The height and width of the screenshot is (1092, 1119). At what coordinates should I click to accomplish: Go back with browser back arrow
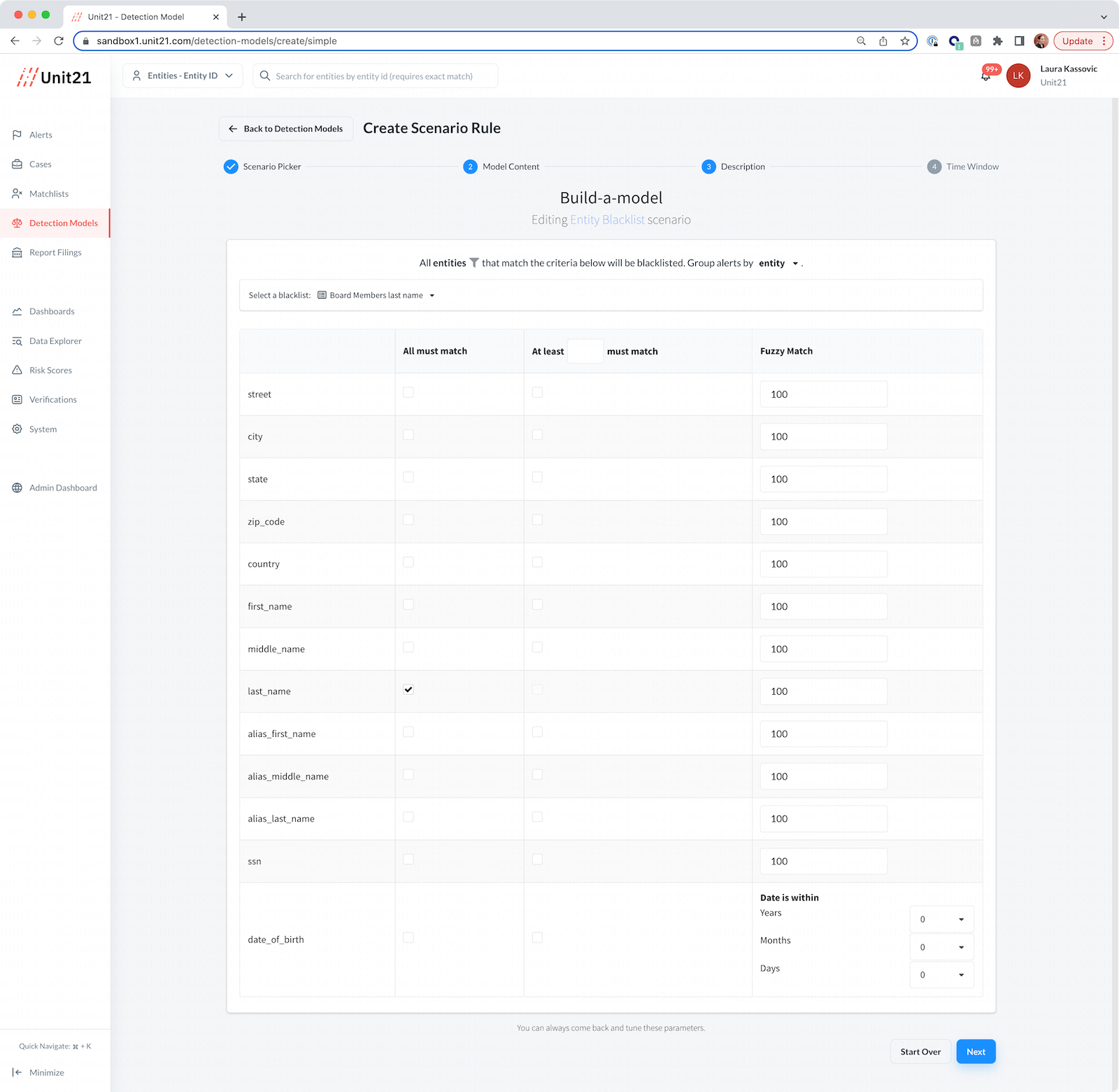(x=15, y=41)
